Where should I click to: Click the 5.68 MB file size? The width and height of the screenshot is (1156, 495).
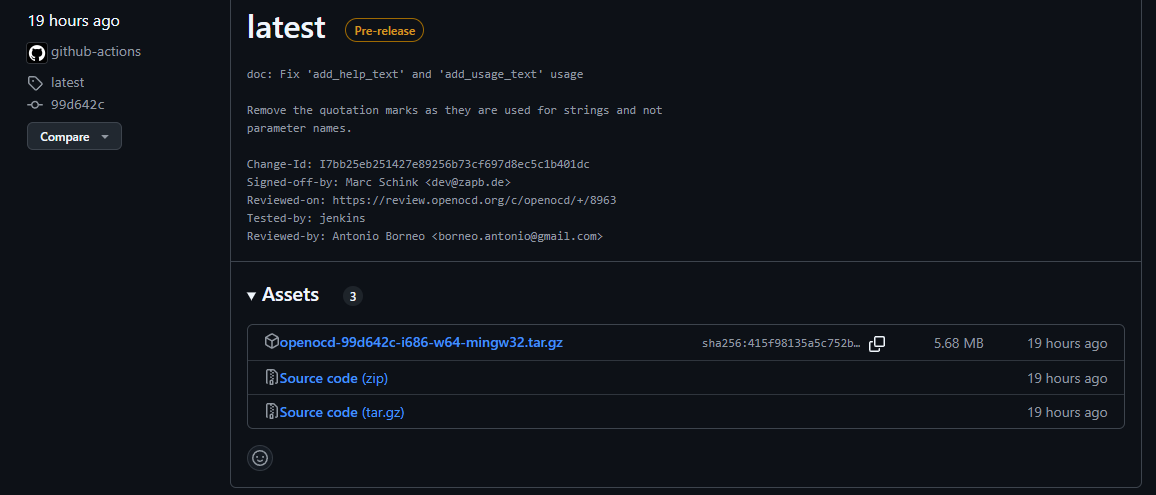(958, 343)
